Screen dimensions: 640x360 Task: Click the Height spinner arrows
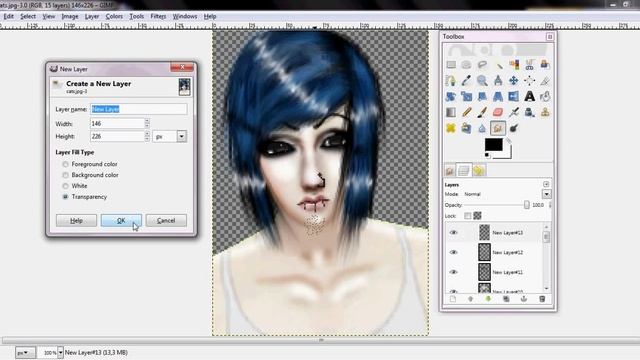pos(147,136)
